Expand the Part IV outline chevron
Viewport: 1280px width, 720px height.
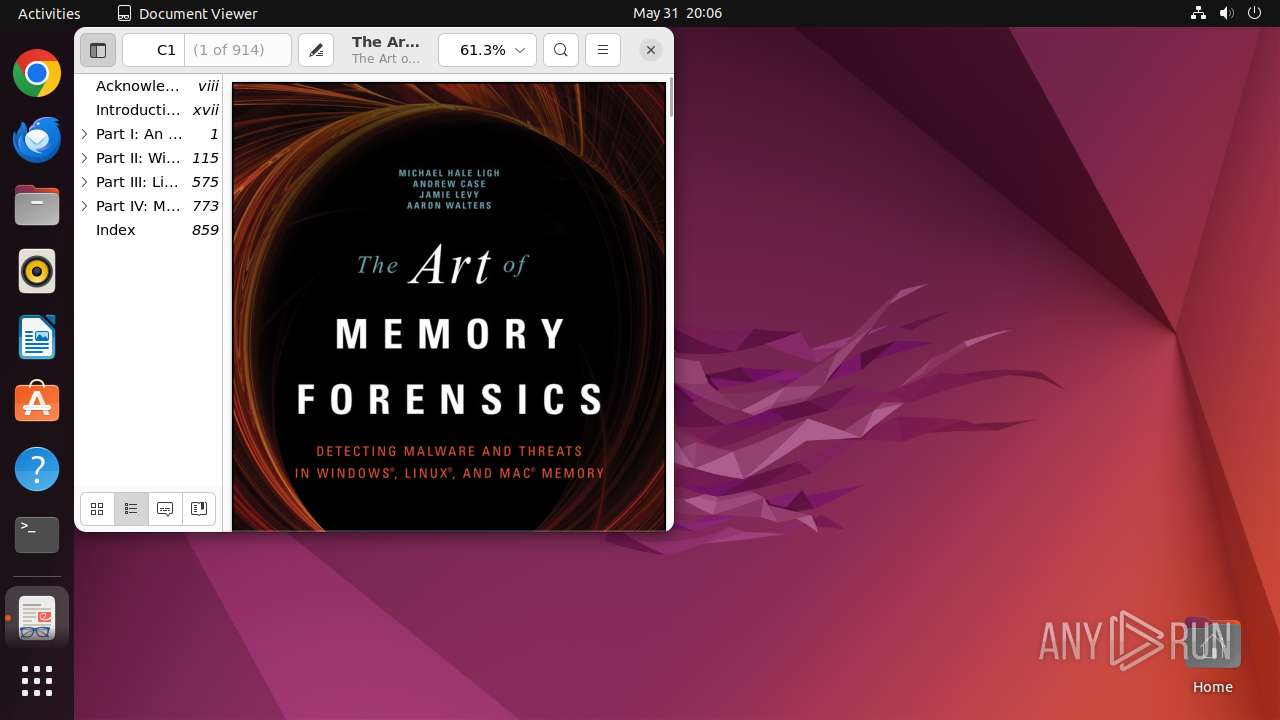click(85, 206)
